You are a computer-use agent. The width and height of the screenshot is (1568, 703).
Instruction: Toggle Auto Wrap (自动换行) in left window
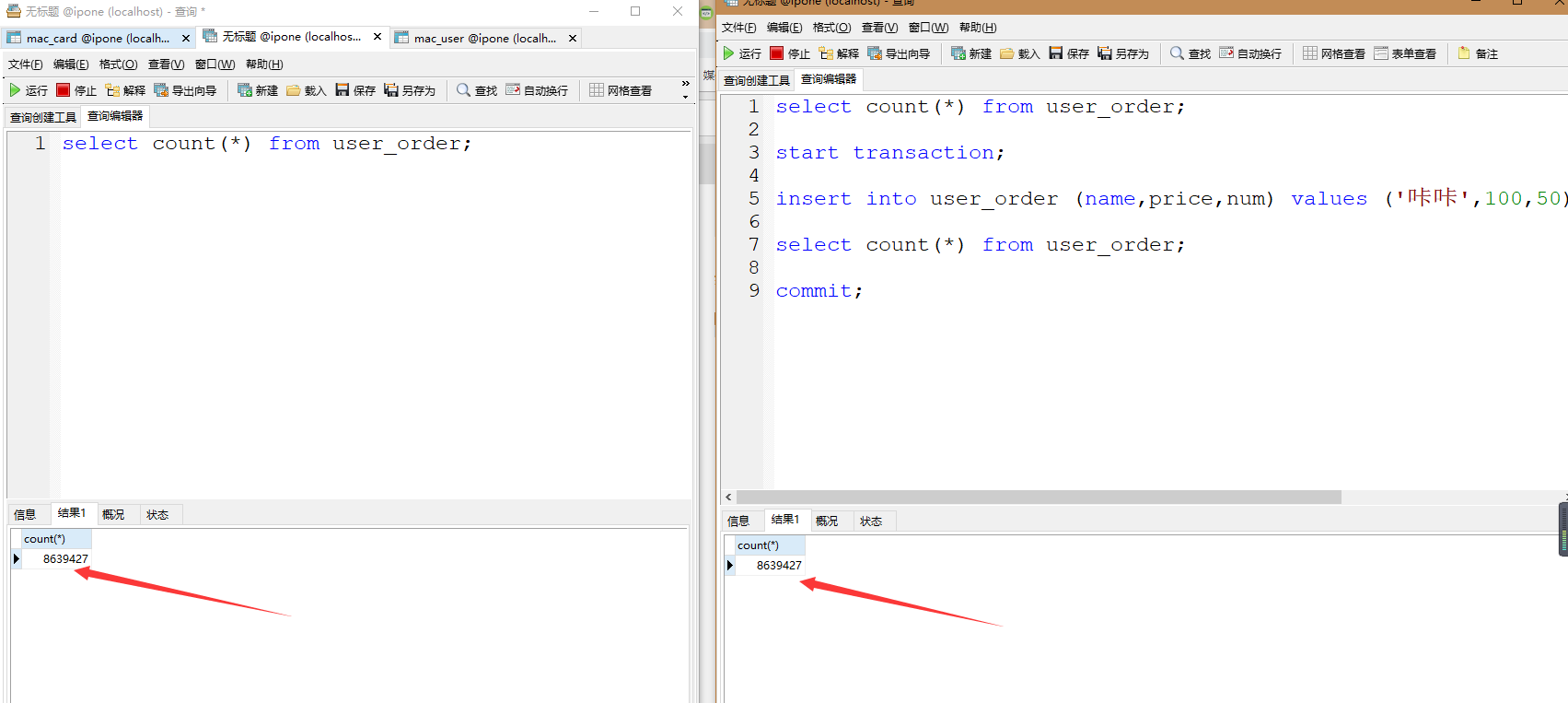click(x=537, y=90)
